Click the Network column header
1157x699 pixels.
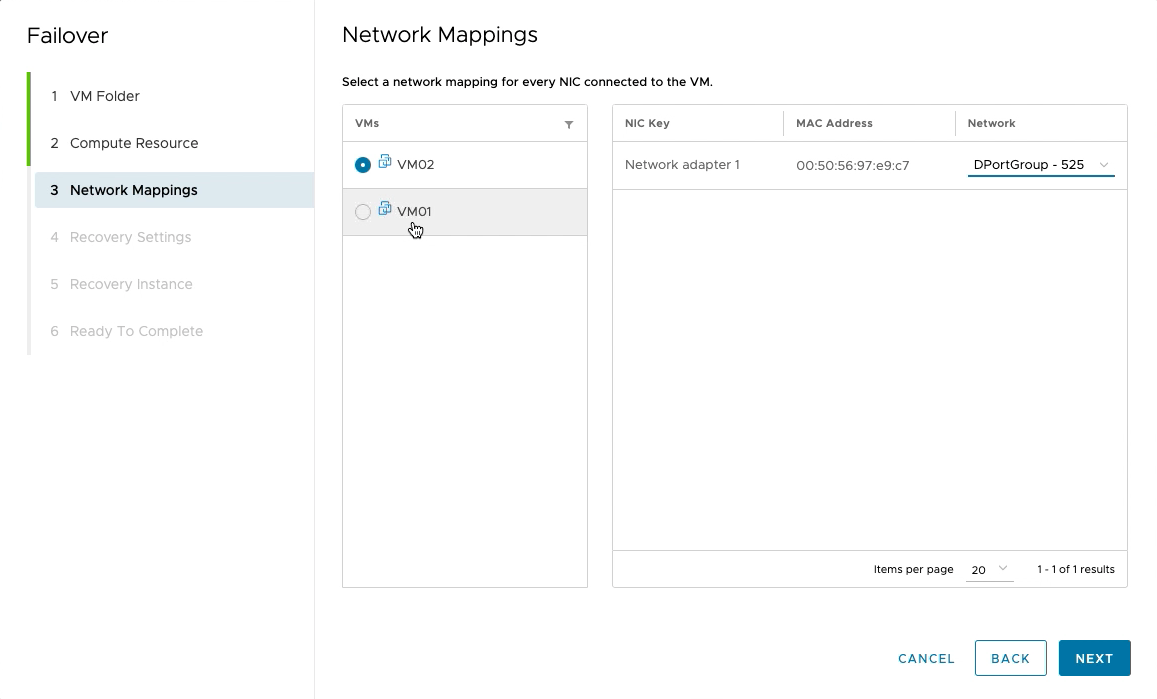click(991, 123)
